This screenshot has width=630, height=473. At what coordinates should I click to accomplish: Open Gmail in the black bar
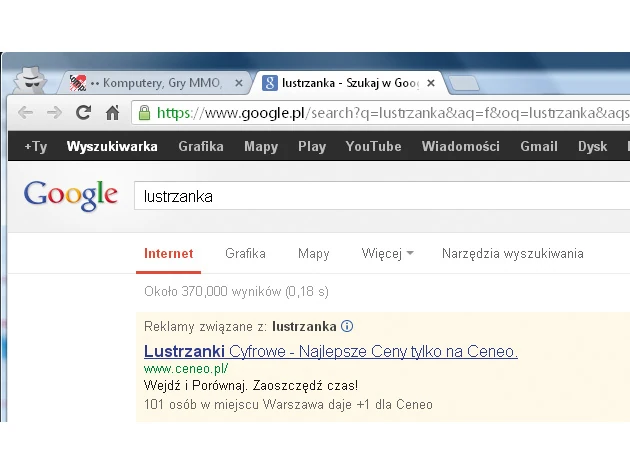(x=539, y=146)
